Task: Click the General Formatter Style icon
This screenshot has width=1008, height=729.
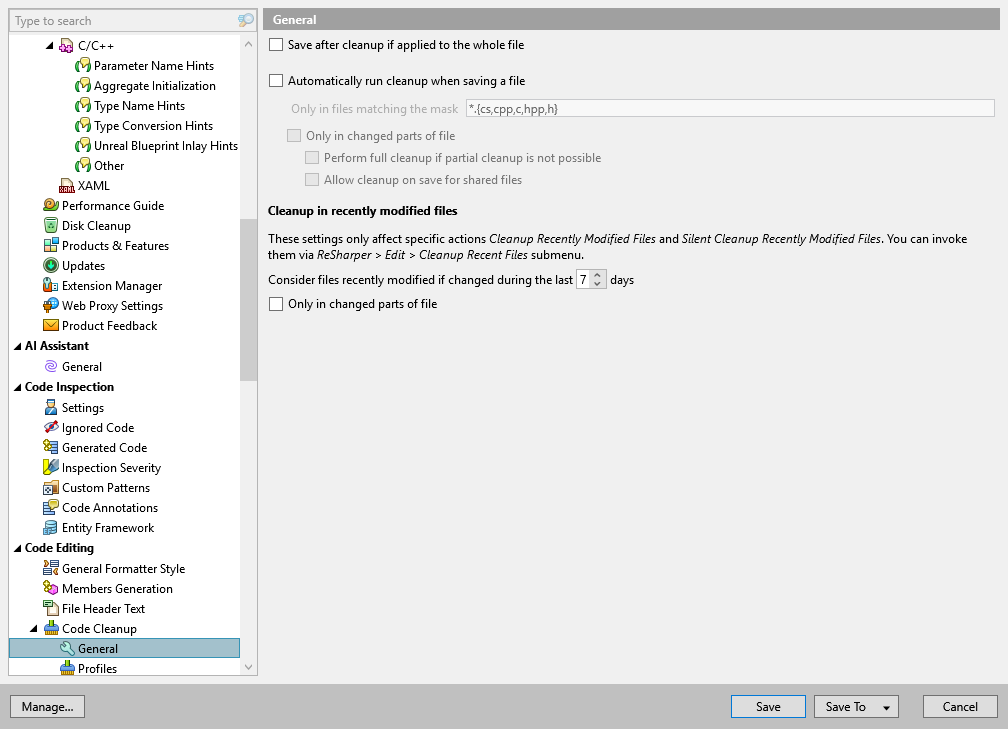Action: (x=51, y=568)
